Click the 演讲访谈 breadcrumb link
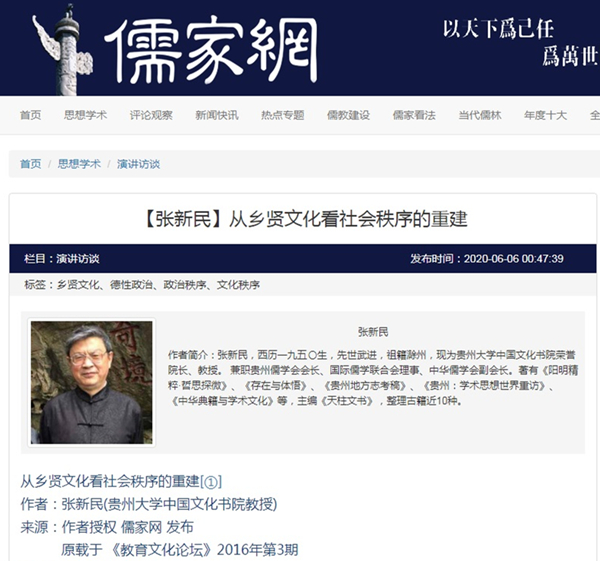This screenshot has width=600, height=561. click(139, 164)
